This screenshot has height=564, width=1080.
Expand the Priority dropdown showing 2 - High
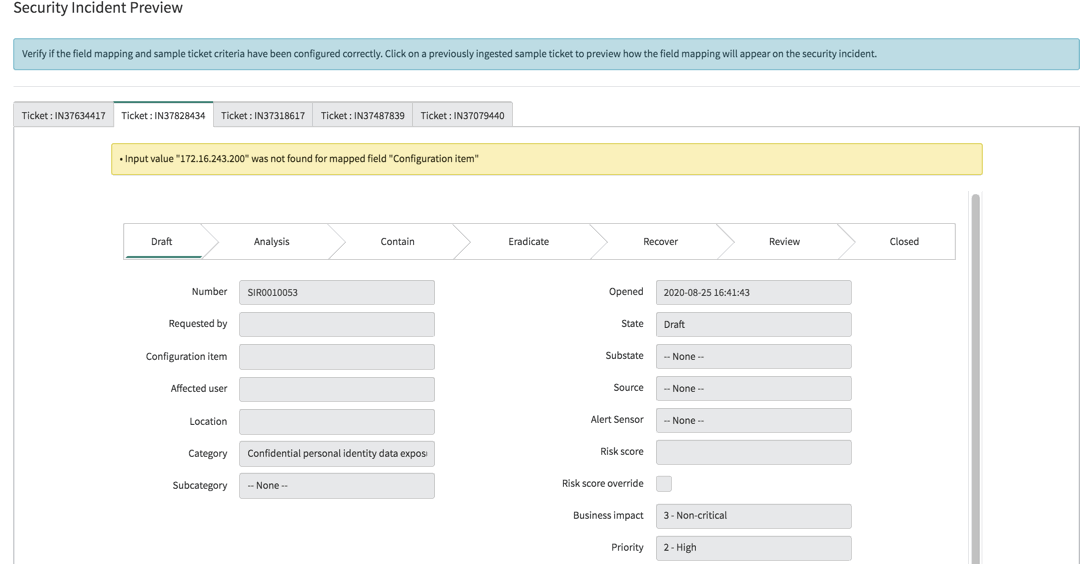click(x=754, y=547)
